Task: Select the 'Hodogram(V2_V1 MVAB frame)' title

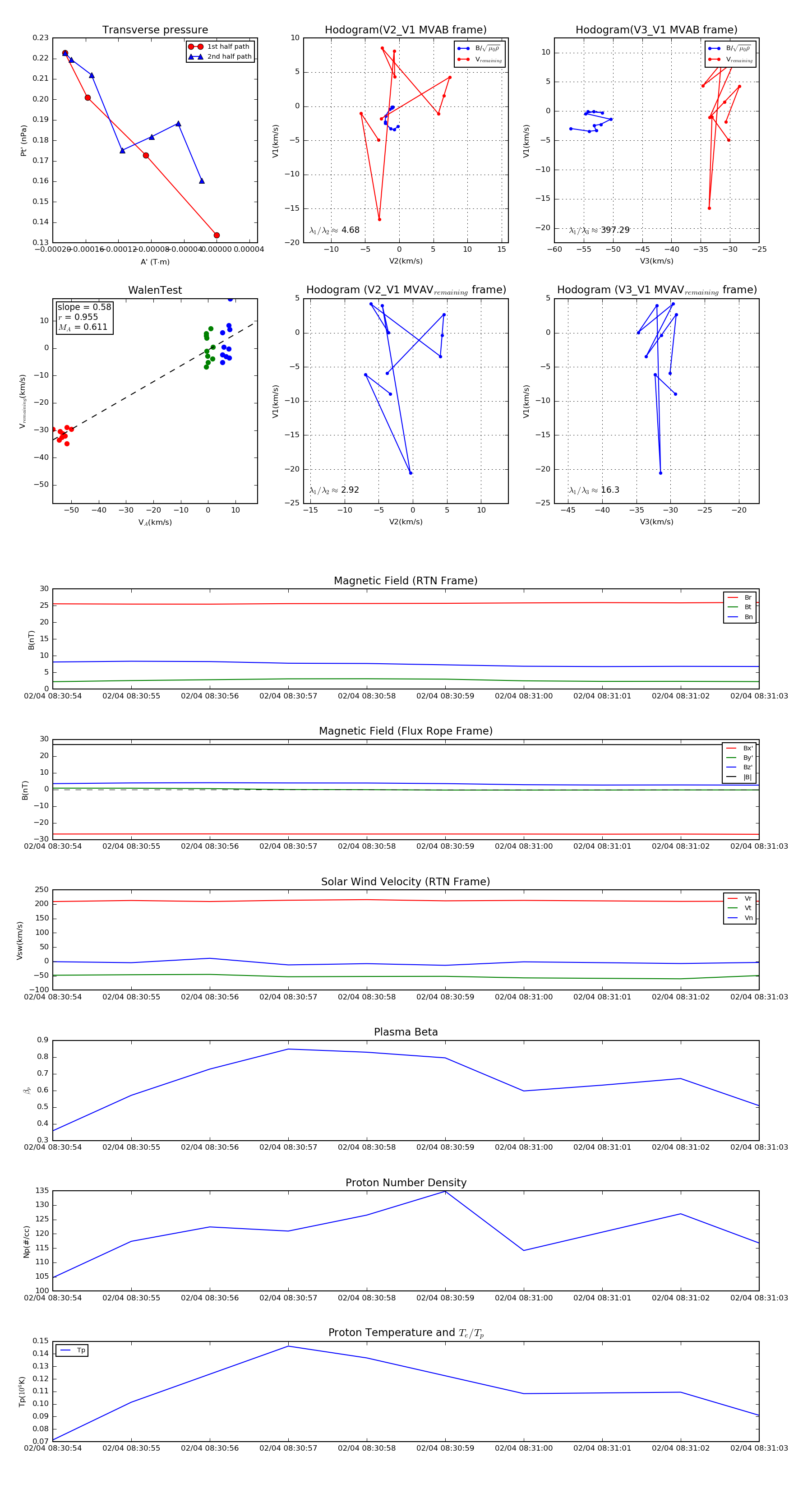Action: pos(406,30)
